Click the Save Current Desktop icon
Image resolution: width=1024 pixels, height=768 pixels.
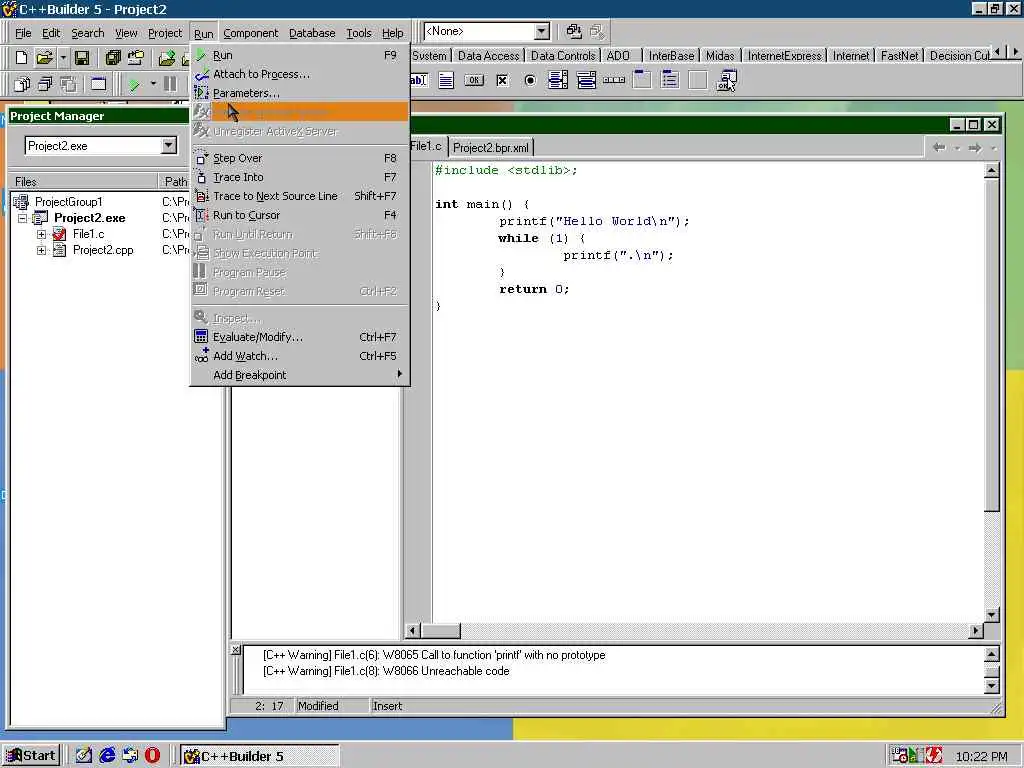coord(573,31)
